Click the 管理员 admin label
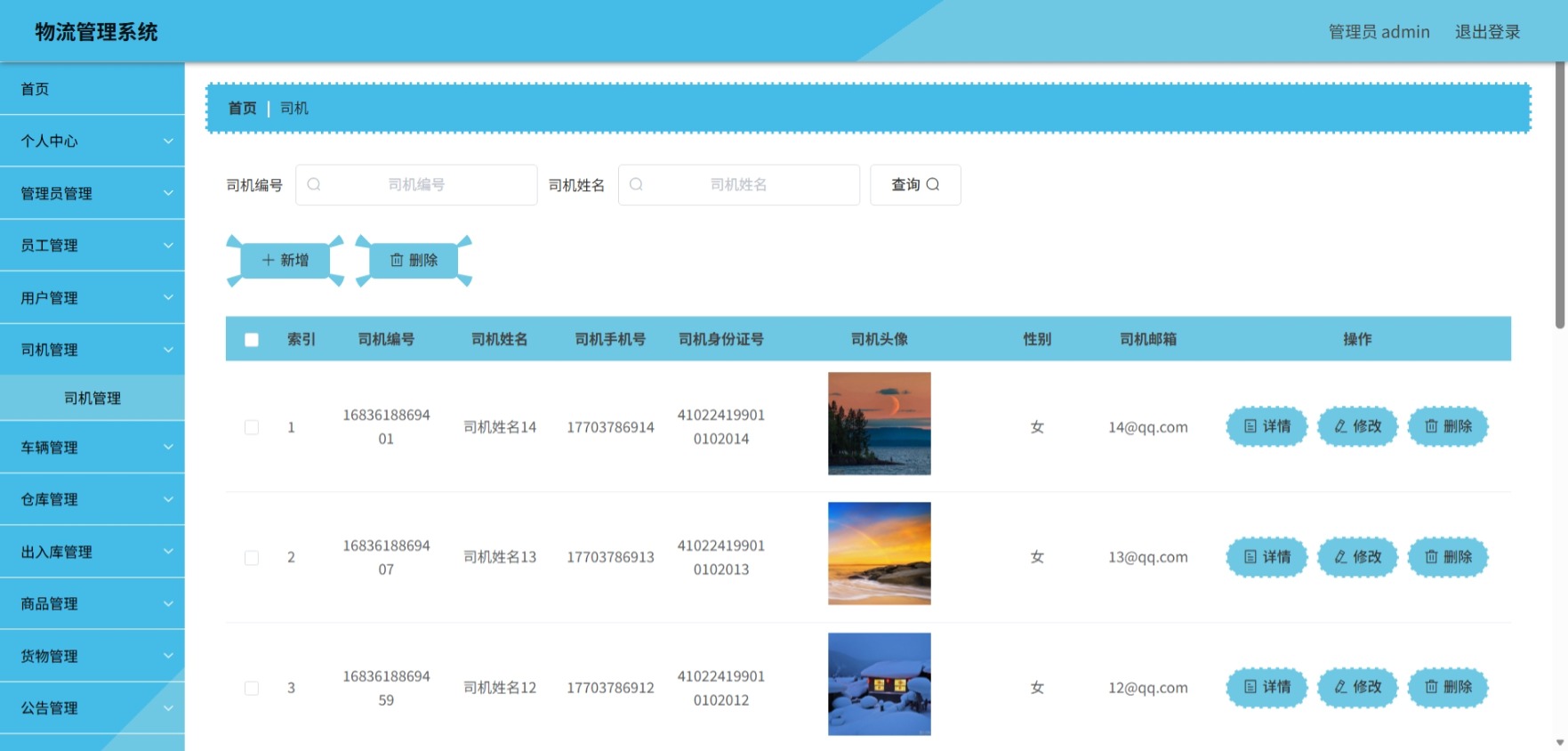The image size is (1568, 751). click(x=1379, y=32)
